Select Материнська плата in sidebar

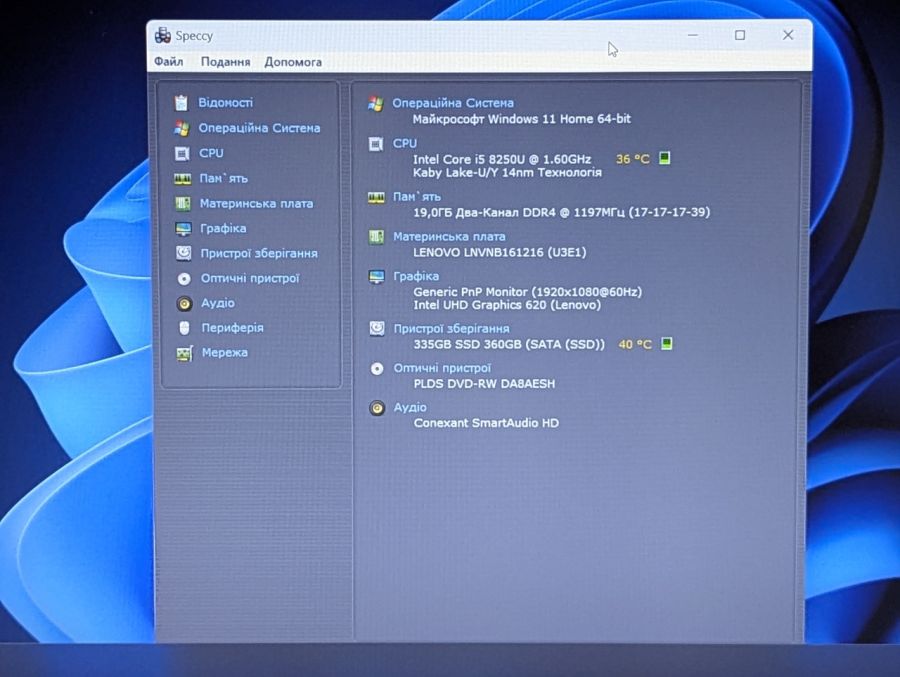(257, 203)
